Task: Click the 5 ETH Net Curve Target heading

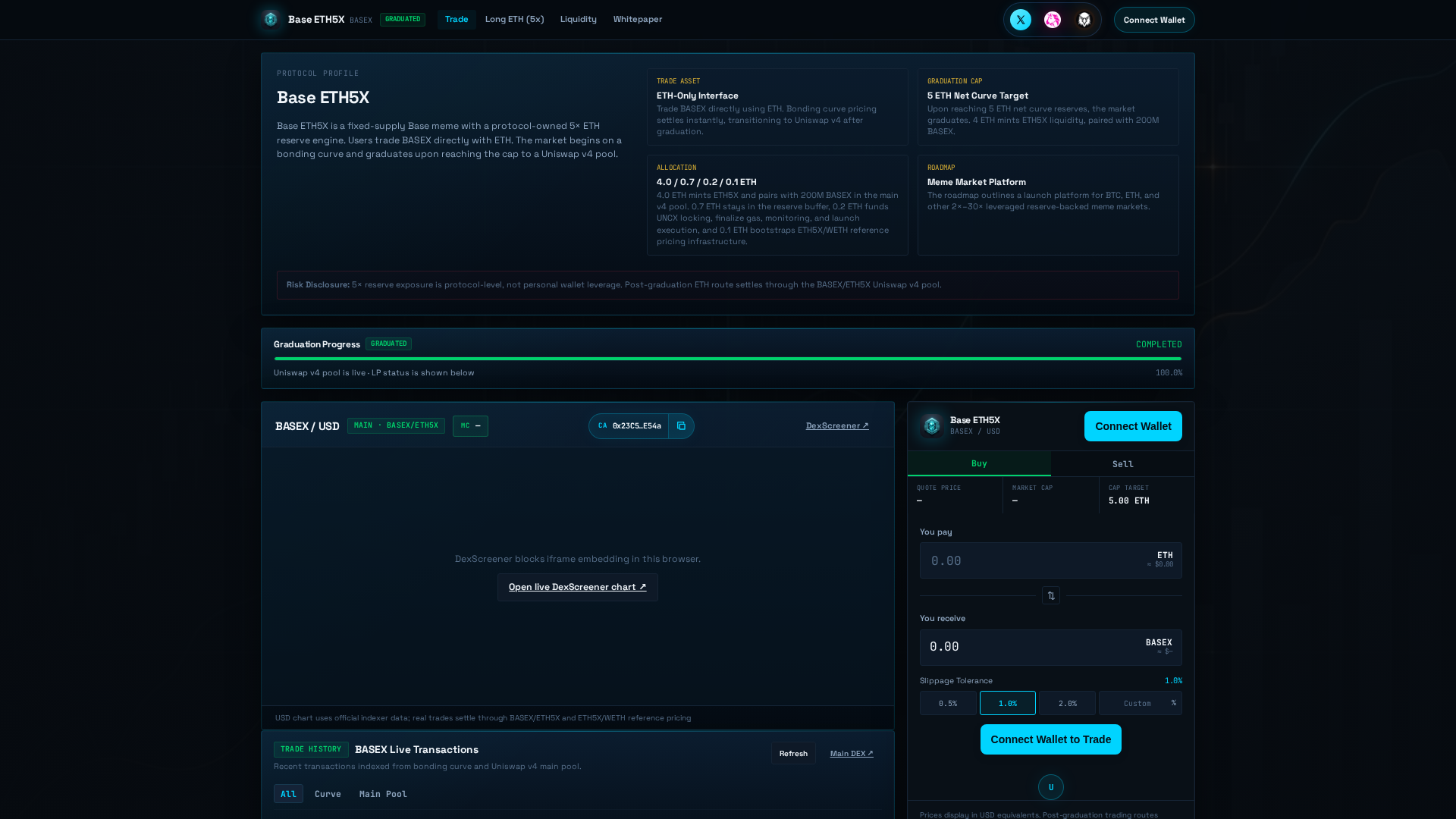Action: (x=977, y=96)
